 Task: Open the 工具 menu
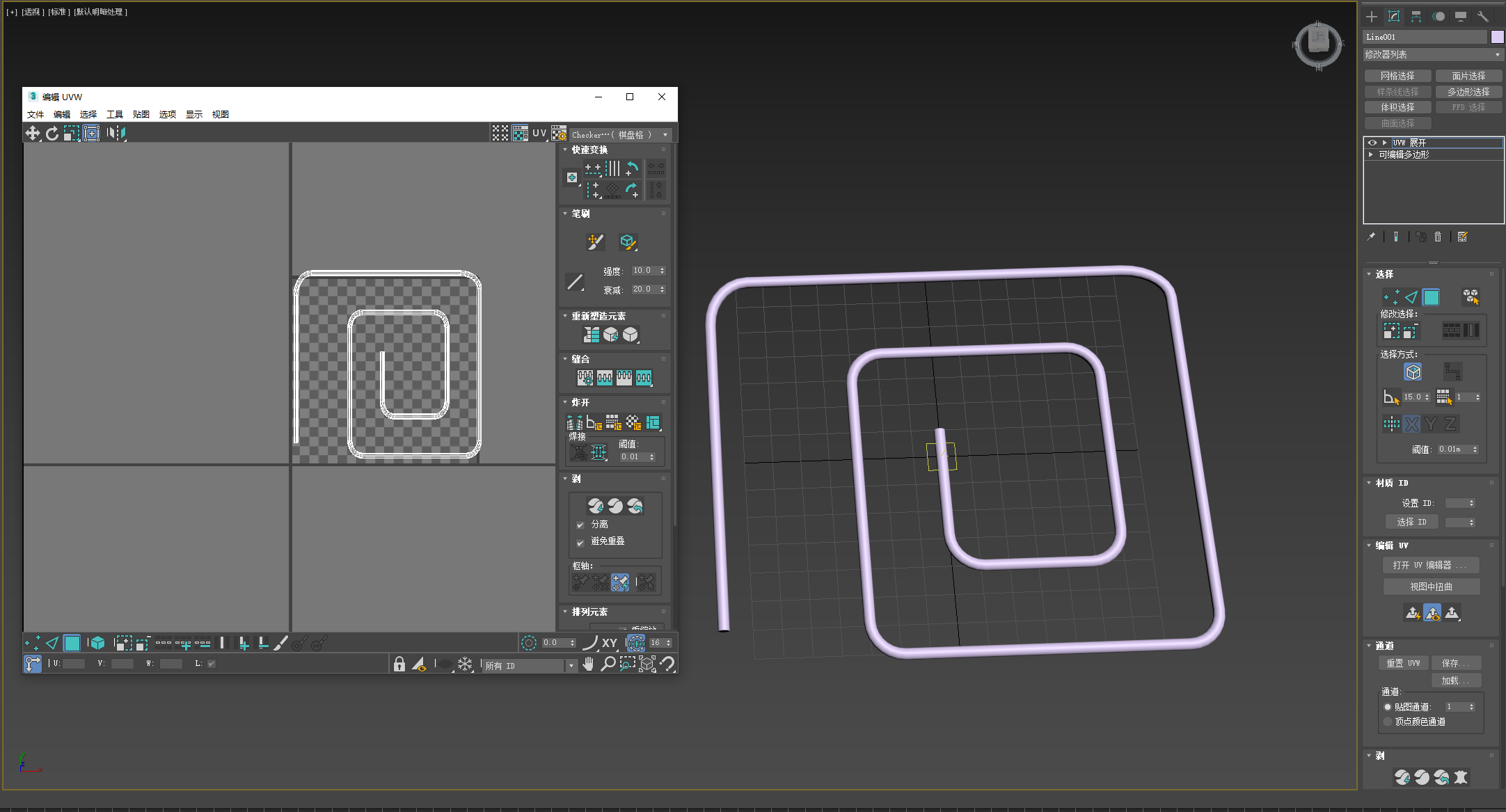coord(114,114)
